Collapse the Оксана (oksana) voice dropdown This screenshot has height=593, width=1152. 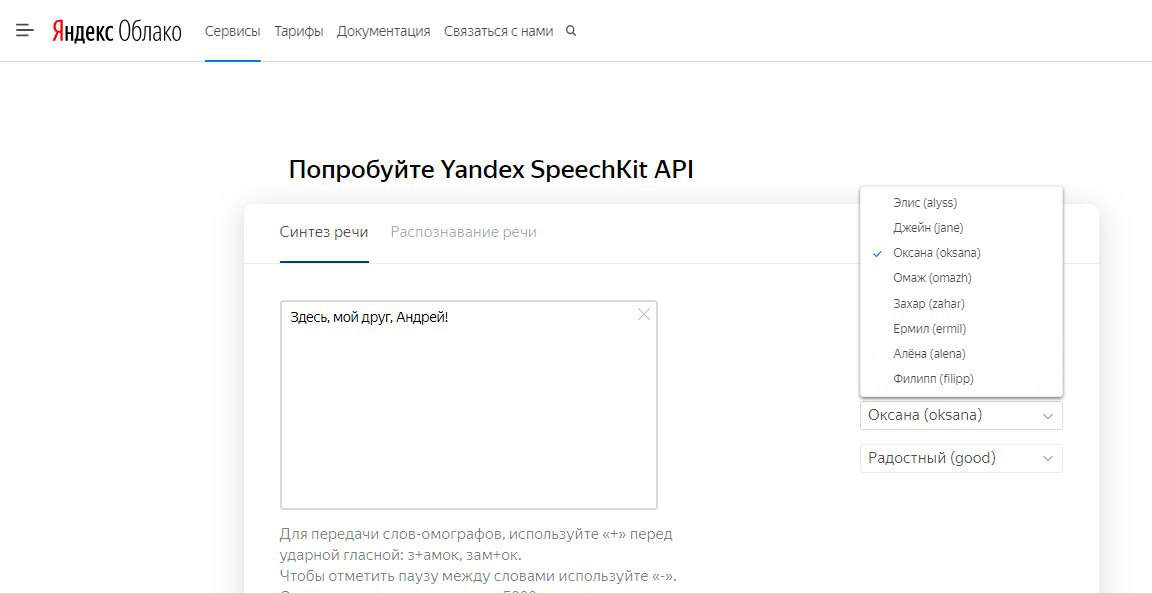coord(961,415)
